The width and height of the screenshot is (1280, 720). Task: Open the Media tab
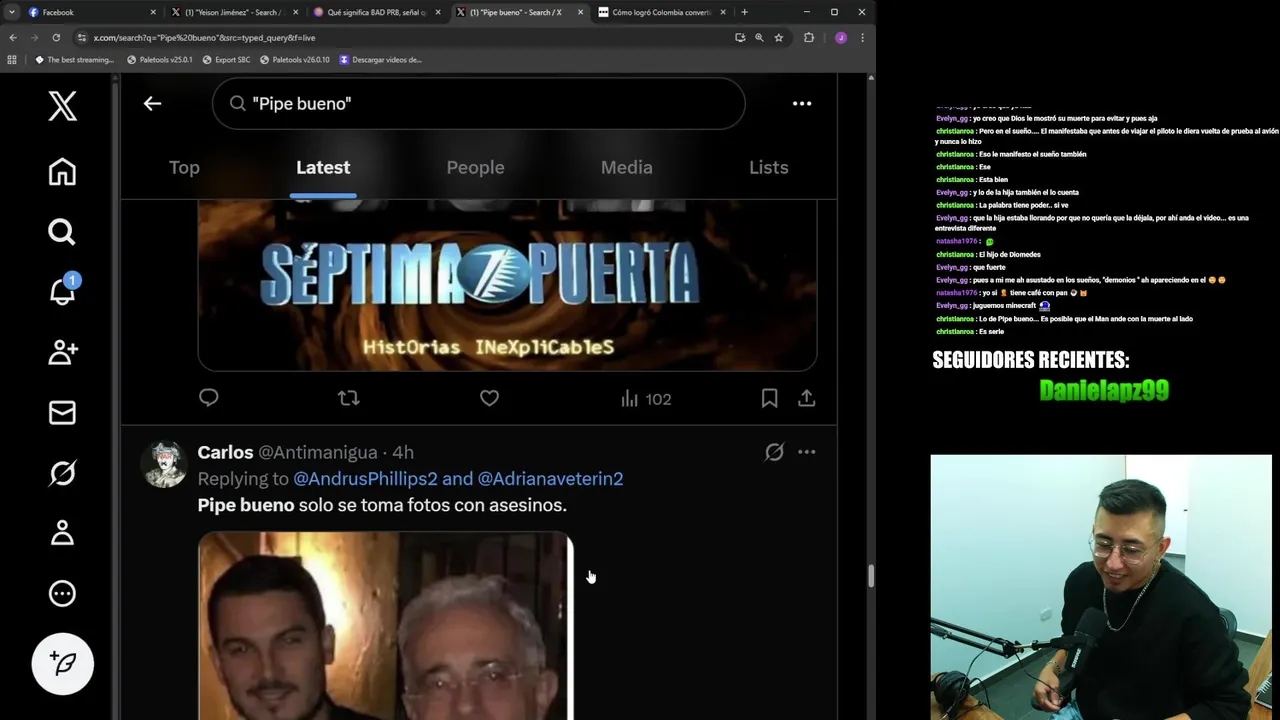coord(627,167)
